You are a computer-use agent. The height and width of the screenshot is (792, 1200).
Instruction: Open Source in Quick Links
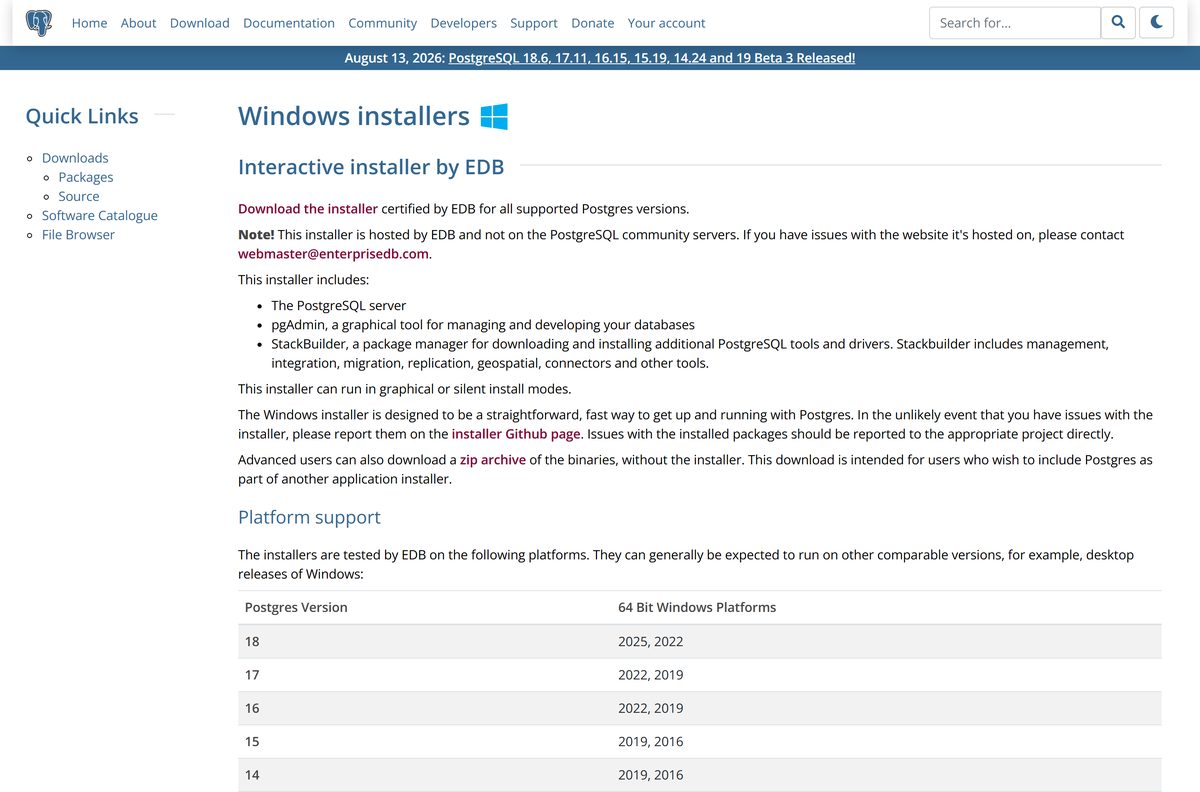79,196
